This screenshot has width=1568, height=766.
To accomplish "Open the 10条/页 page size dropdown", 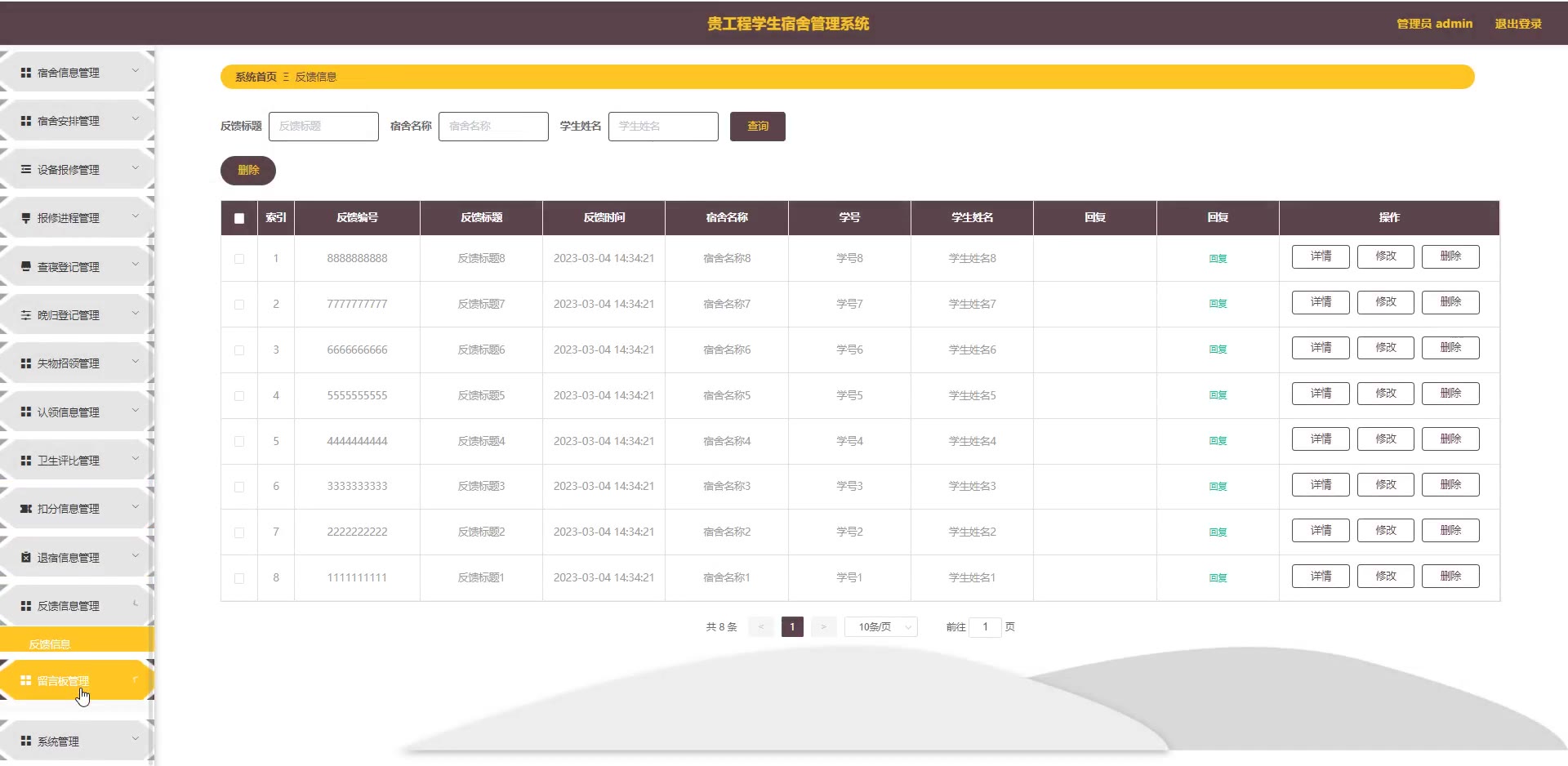I will coord(881,627).
